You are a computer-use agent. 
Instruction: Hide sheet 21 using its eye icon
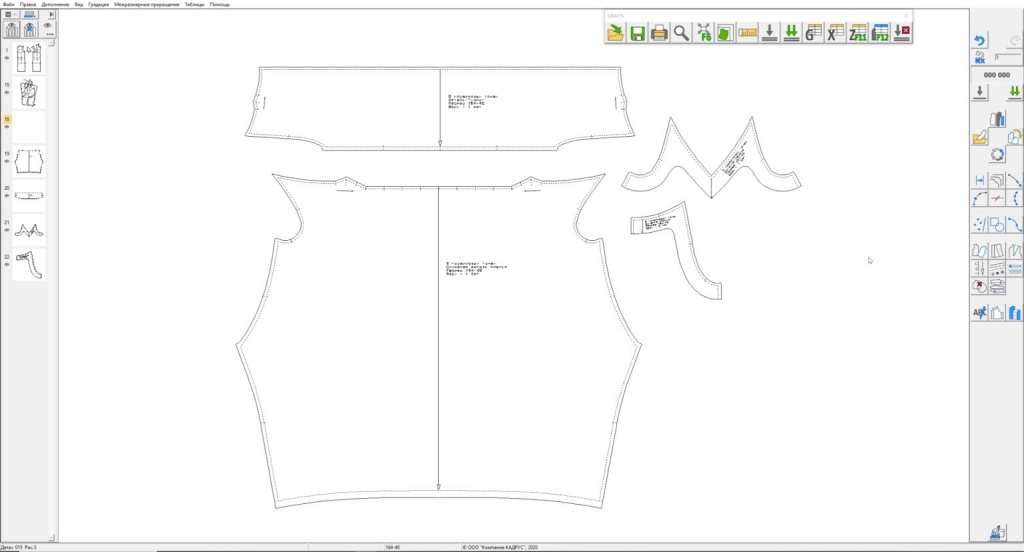7,231
